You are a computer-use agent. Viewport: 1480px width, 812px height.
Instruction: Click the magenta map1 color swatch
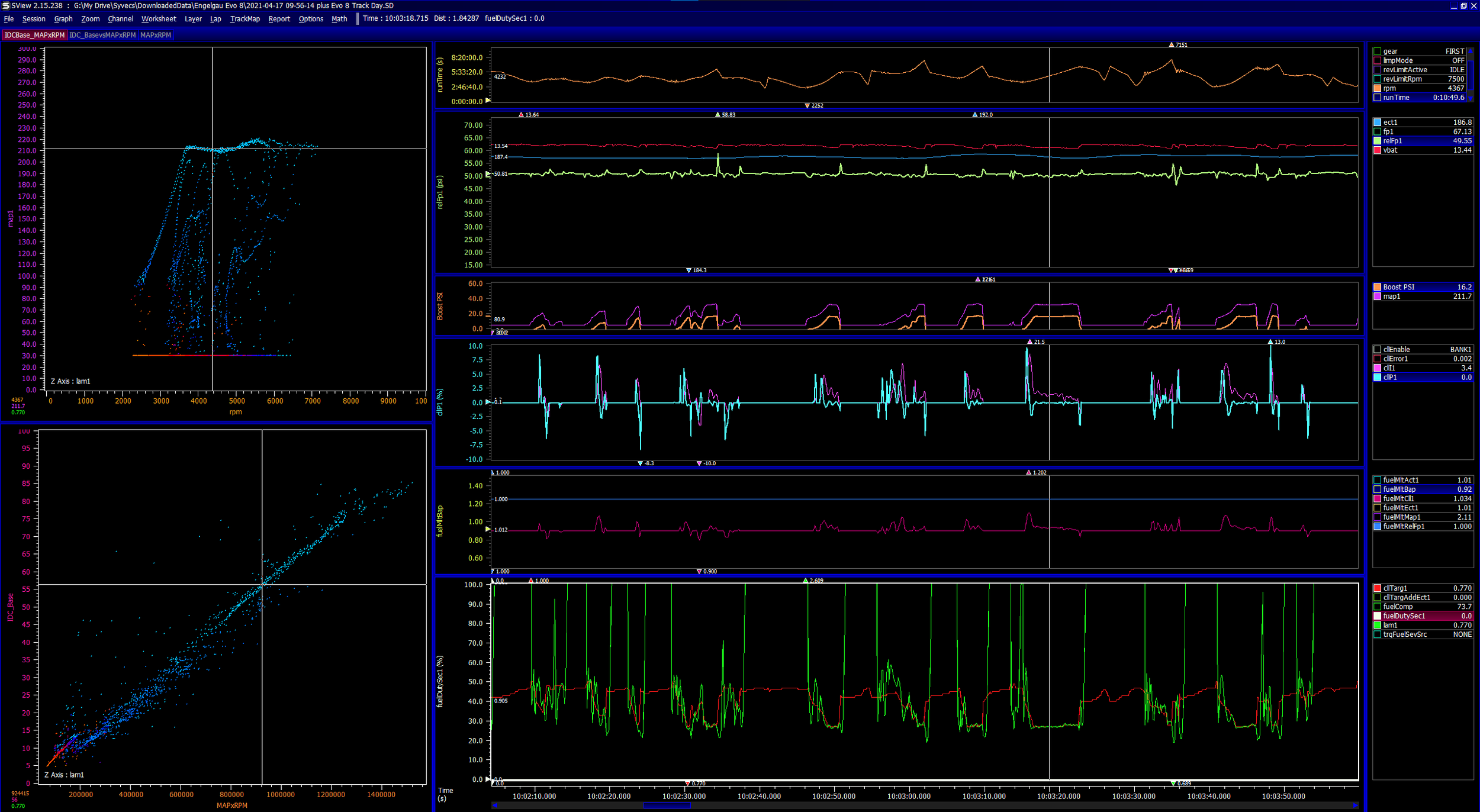[1379, 296]
